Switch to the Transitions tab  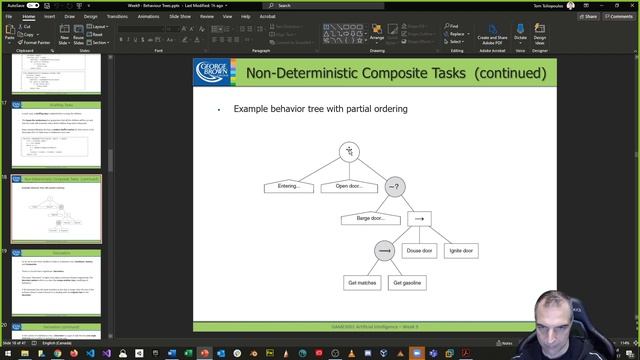(117, 17)
